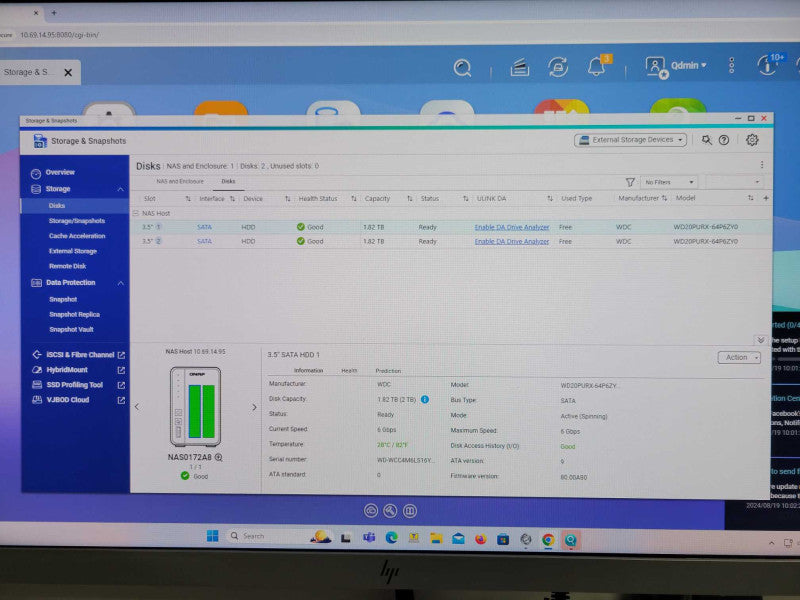Open event notifications bell with badge 3
Image resolution: width=800 pixels, height=600 pixels.
tap(598, 66)
